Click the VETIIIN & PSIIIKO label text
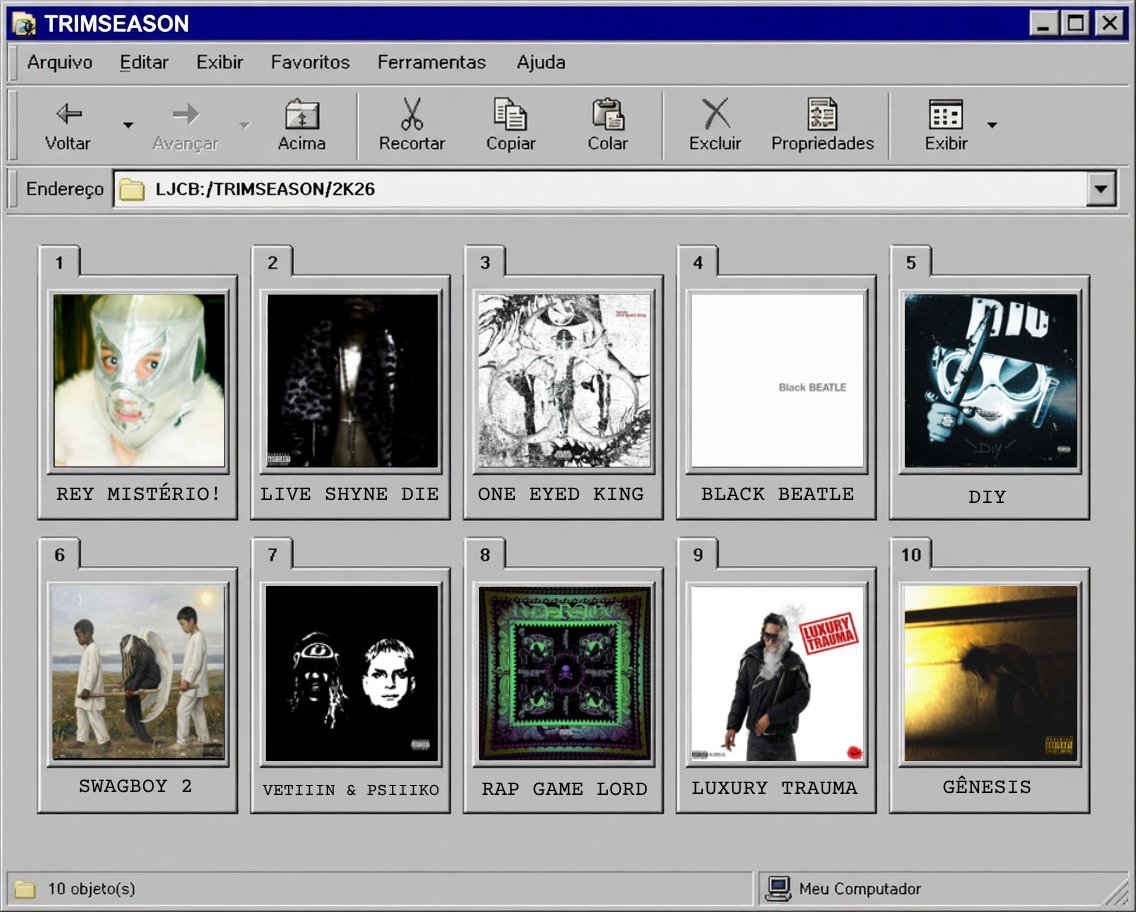The image size is (1136, 912). [x=351, y=790]
